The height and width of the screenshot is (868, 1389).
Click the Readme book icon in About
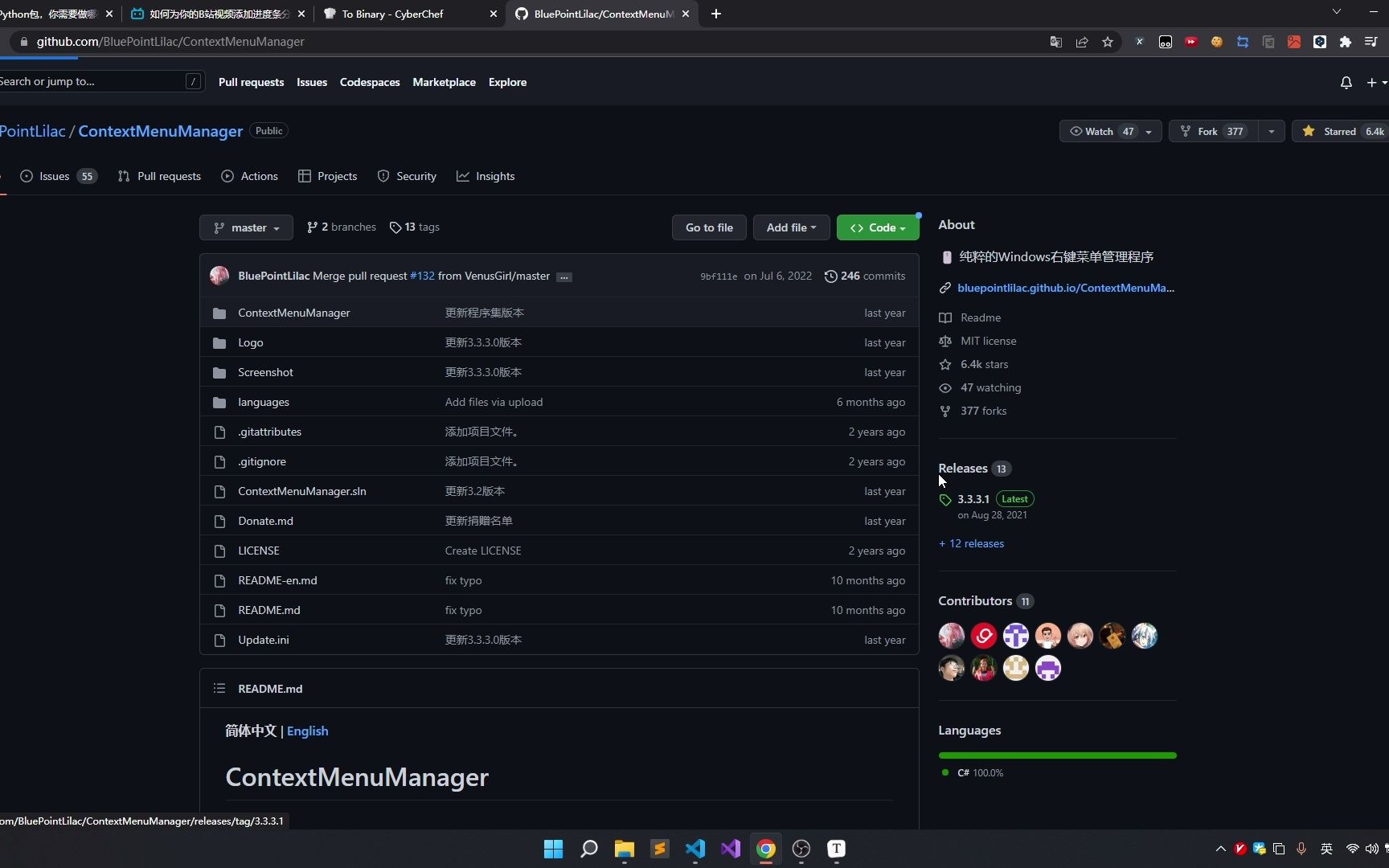[x=945, y=317]
